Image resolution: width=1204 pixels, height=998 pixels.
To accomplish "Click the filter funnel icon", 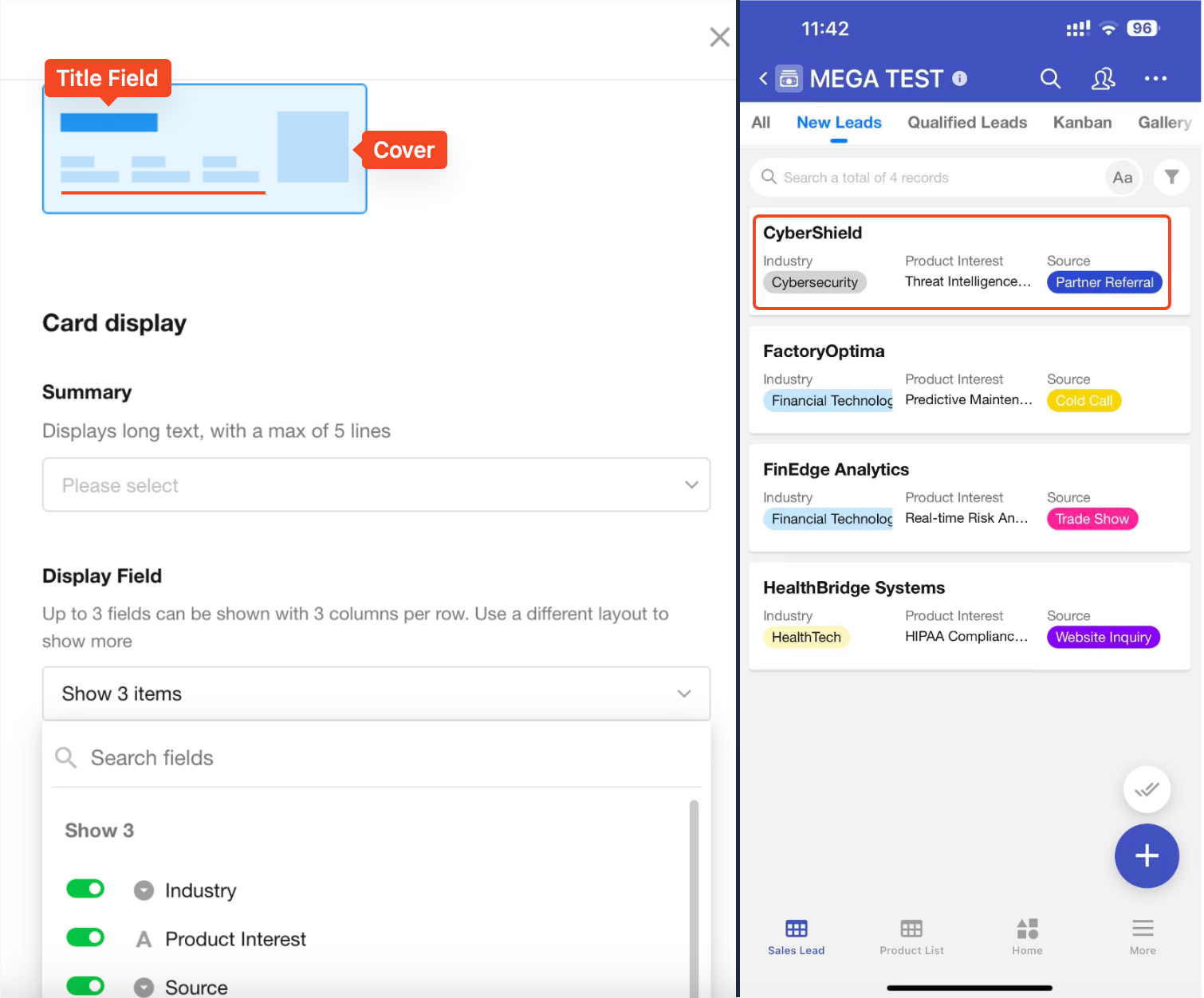I will pyautogui.click(x=1171, y=177).
